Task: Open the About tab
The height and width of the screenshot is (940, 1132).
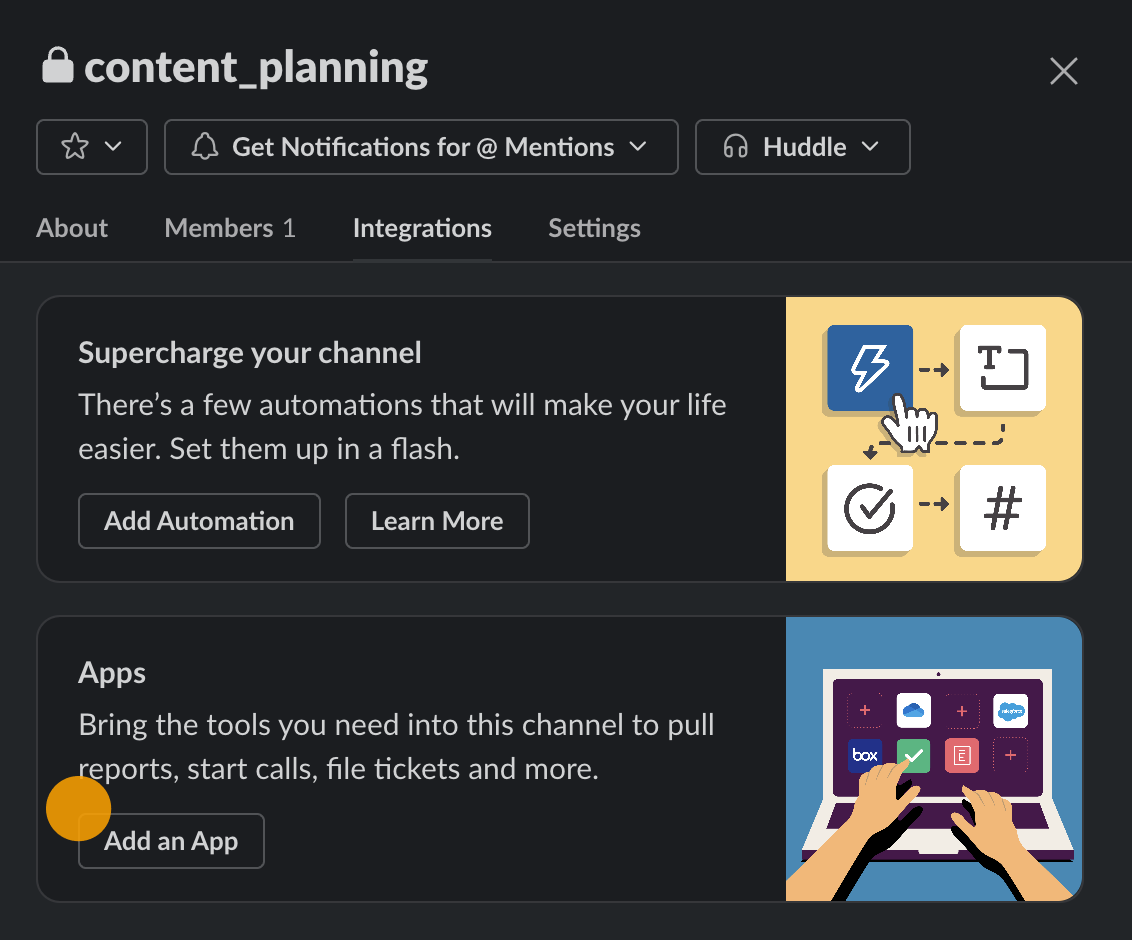Action: coord(72,228)
